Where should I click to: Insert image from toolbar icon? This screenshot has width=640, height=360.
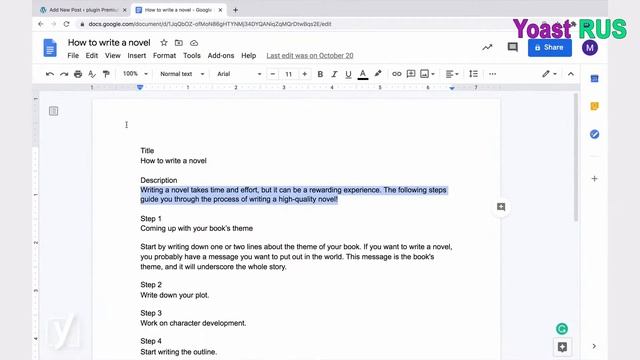point(424,74)
